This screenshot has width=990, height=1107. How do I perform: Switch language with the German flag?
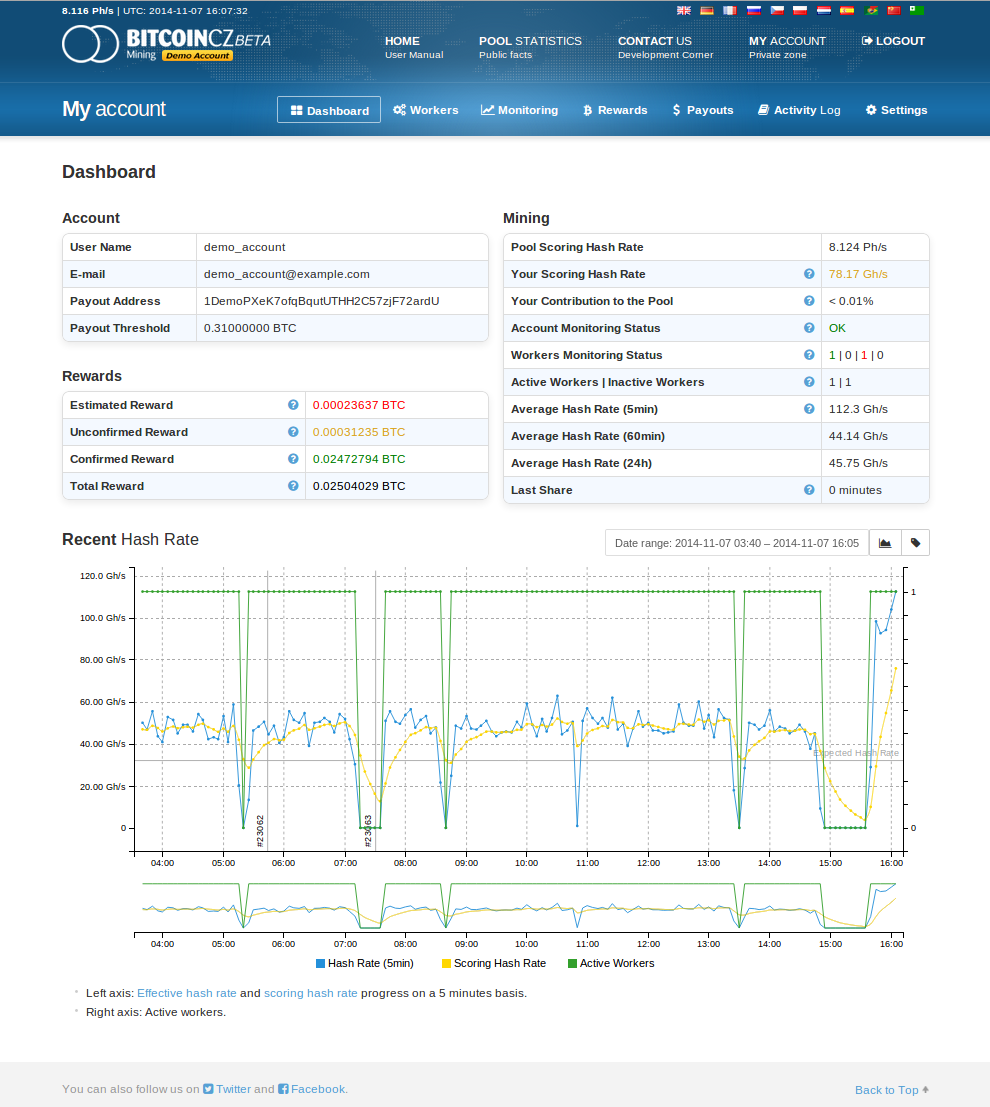pyautogui.click(x=708, y=11)
